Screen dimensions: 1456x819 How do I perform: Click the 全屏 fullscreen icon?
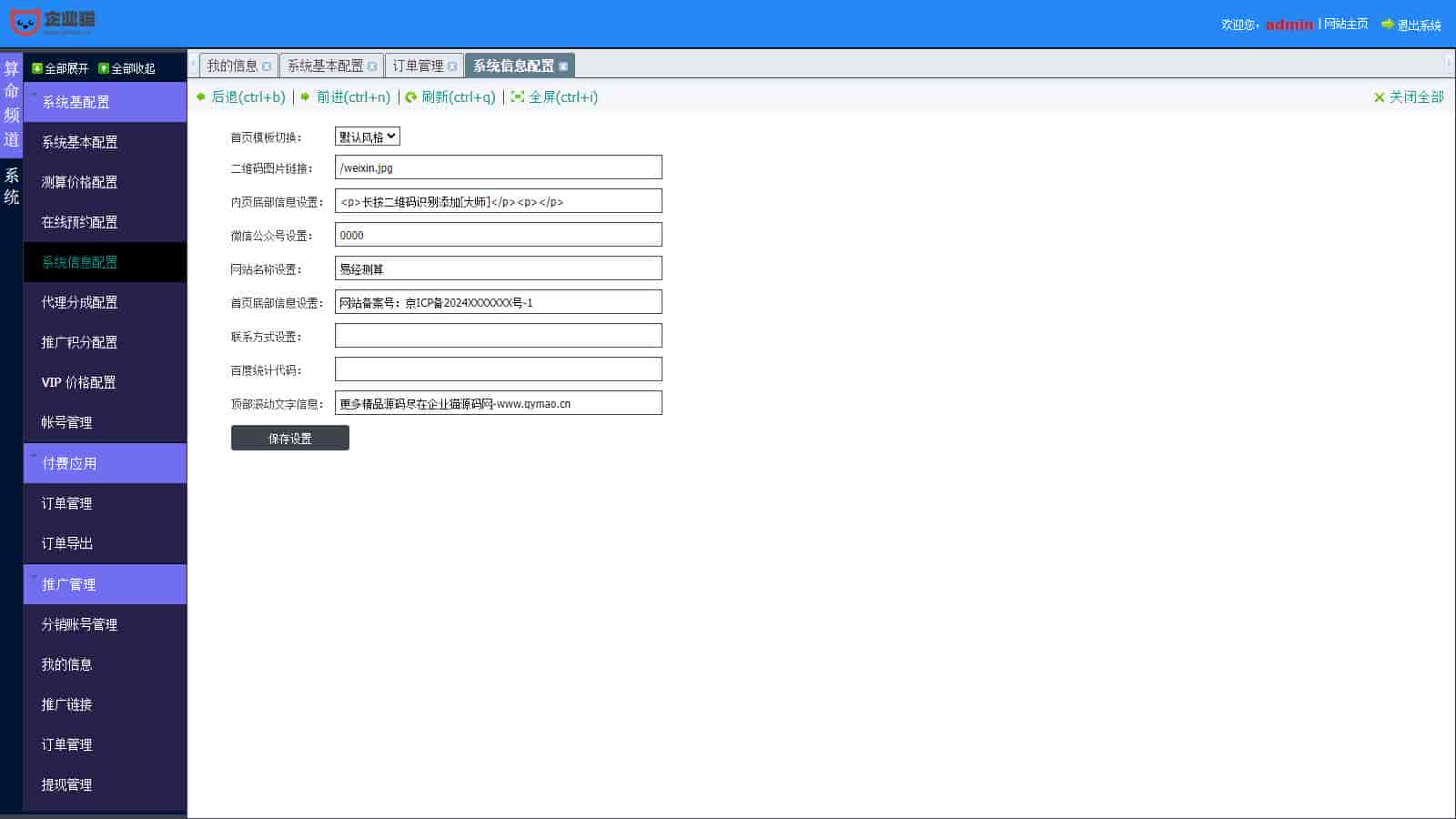click(x=518, y=96)
